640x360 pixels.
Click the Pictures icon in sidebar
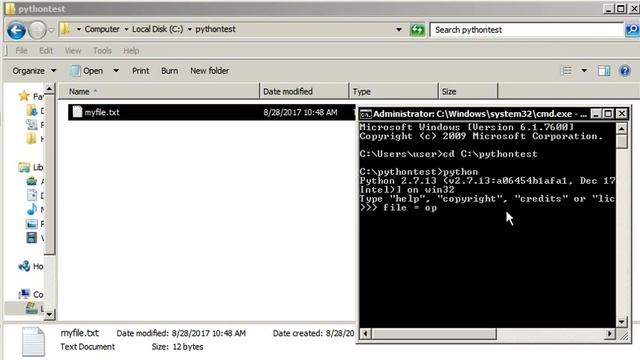[31, 224]
